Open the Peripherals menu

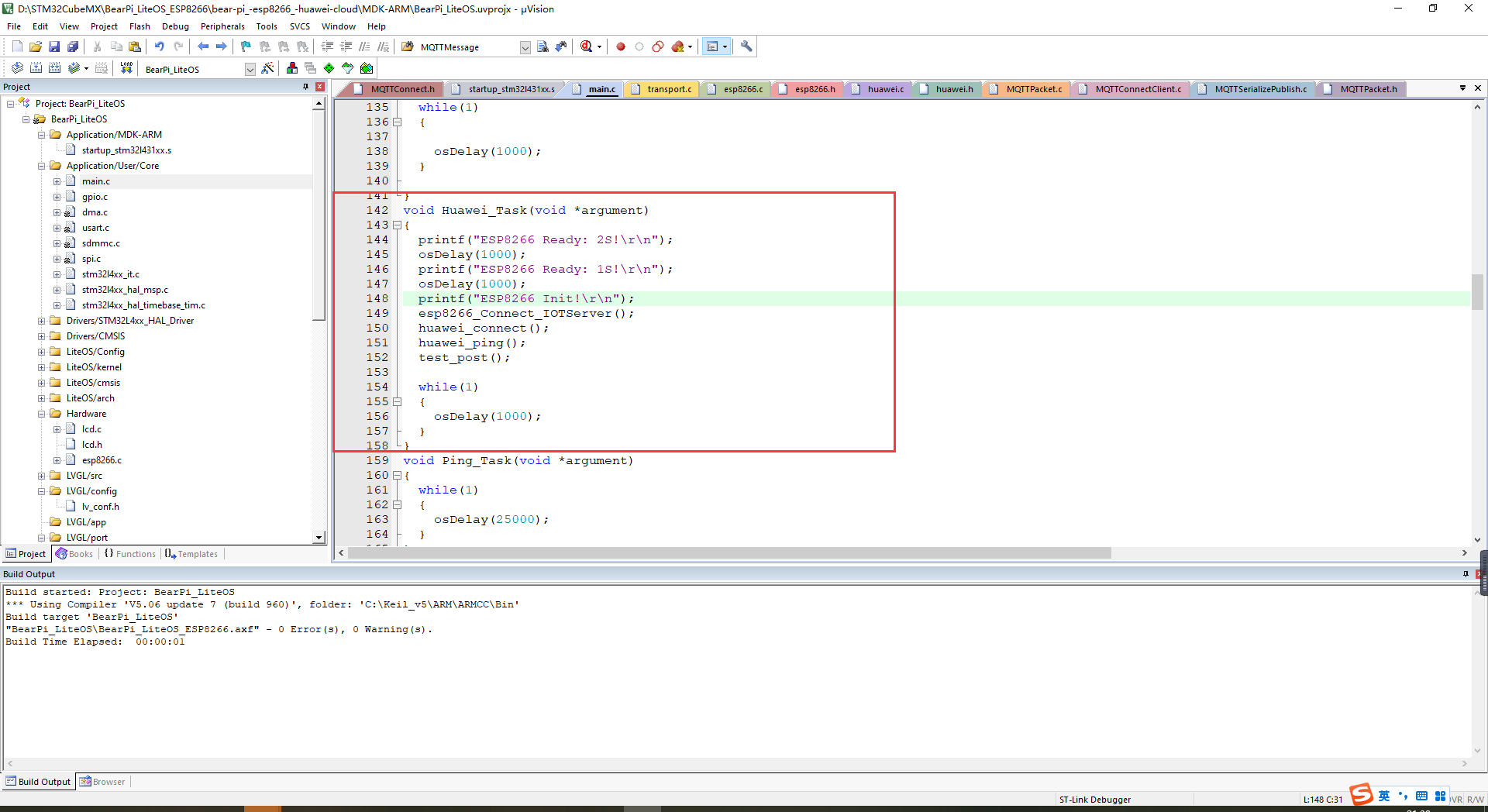pyautogui.click(x=222, y=26)
